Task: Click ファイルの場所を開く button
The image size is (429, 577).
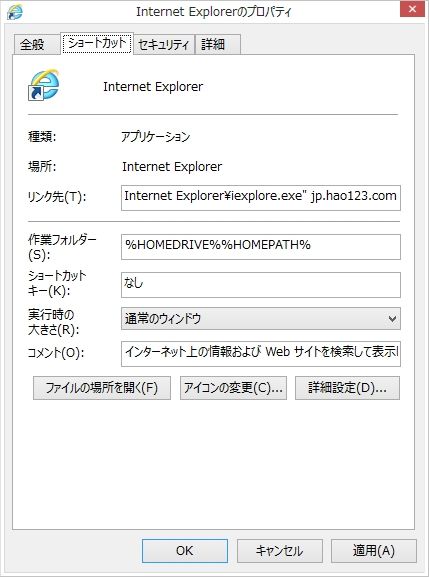Action: (102, 388)
